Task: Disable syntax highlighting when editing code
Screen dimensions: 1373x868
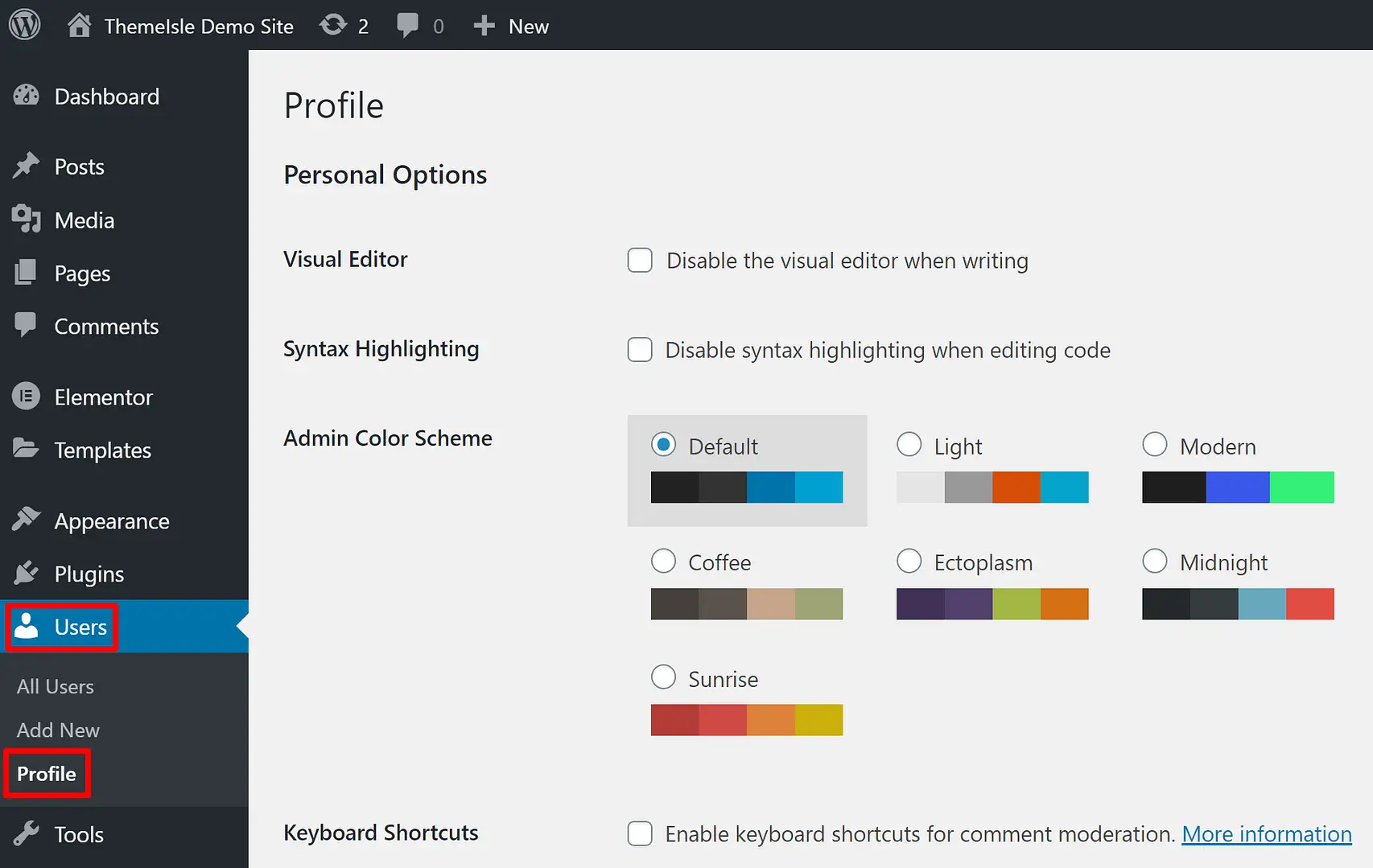Action: [639, 350]
